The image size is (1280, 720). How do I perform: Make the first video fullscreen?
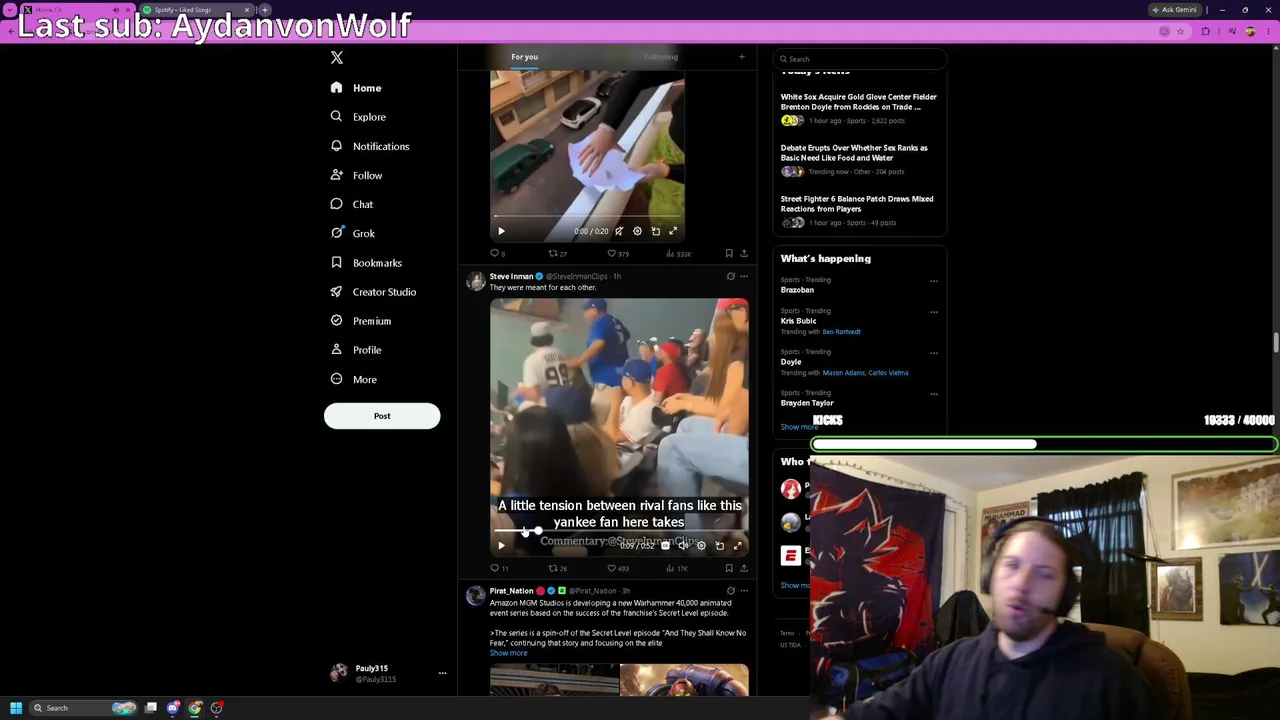(x=673, y=231)
